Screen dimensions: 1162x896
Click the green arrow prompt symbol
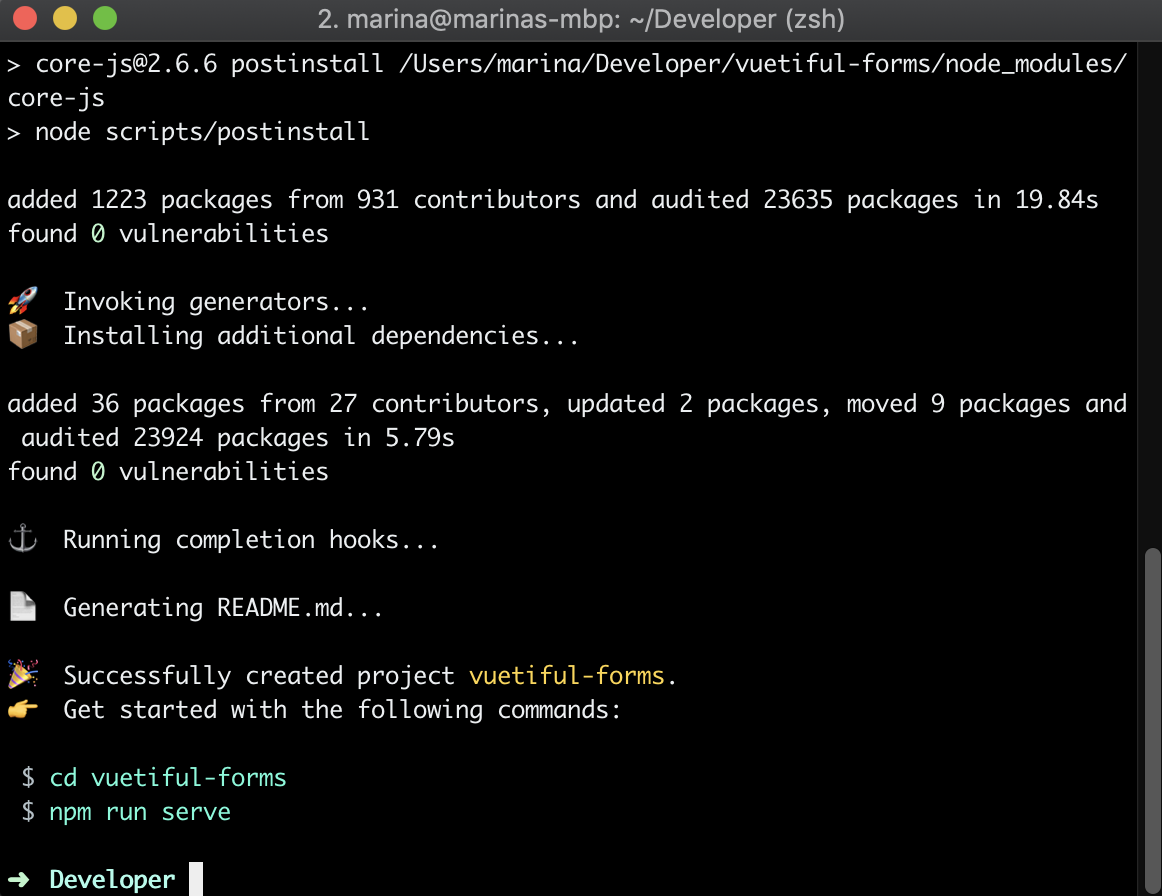click(19, 880)
